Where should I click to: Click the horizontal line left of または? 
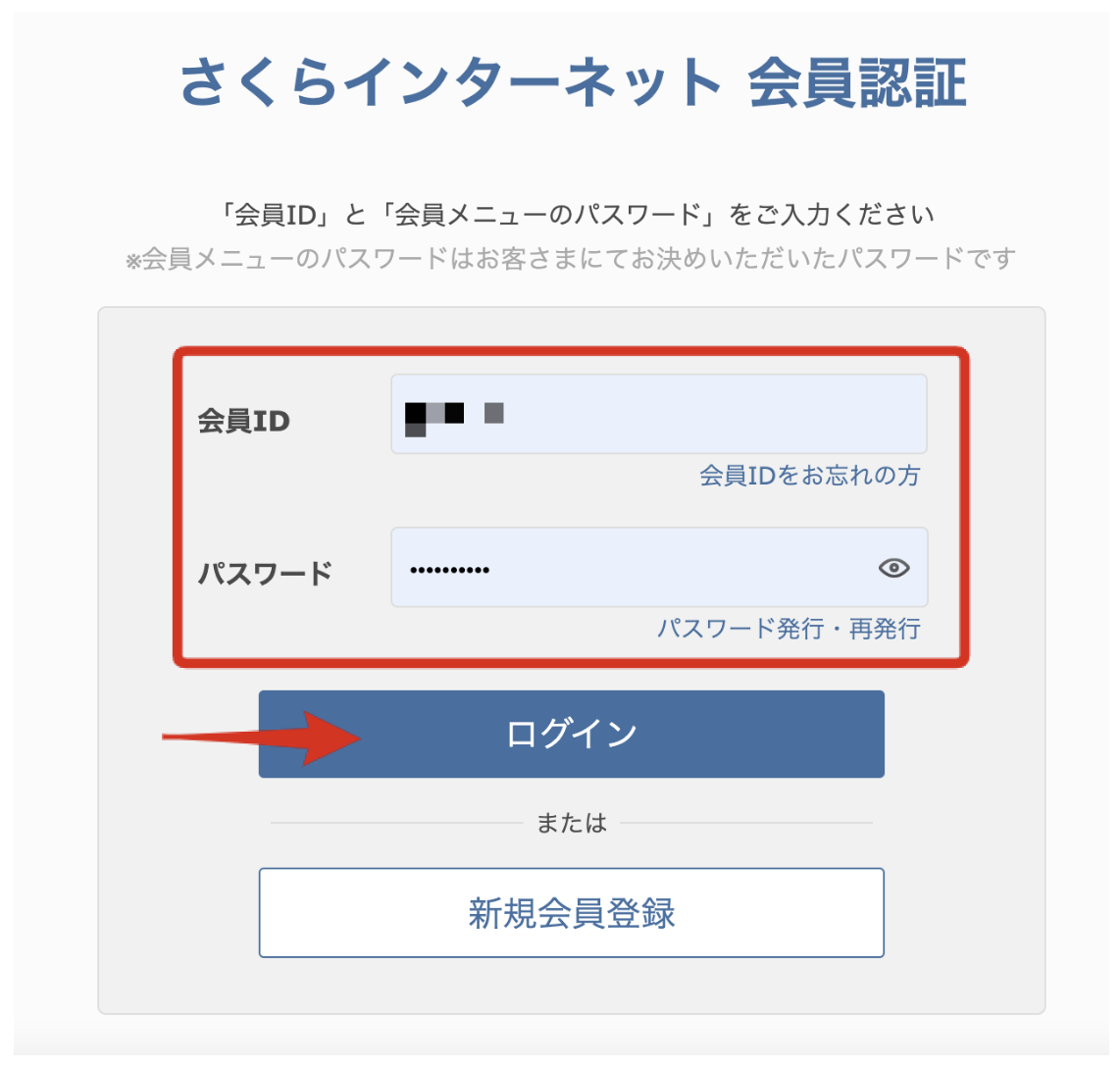[397, 823]
